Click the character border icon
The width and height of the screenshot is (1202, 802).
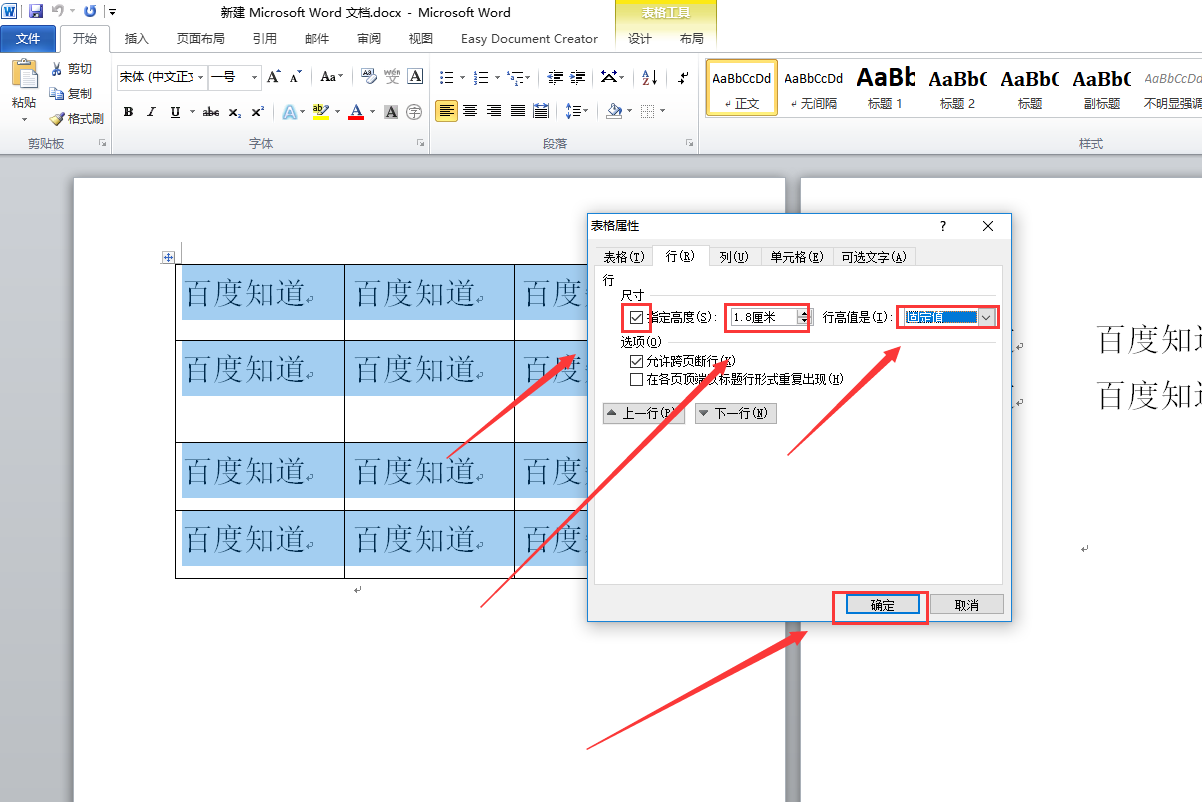click(x=415, y=77)
